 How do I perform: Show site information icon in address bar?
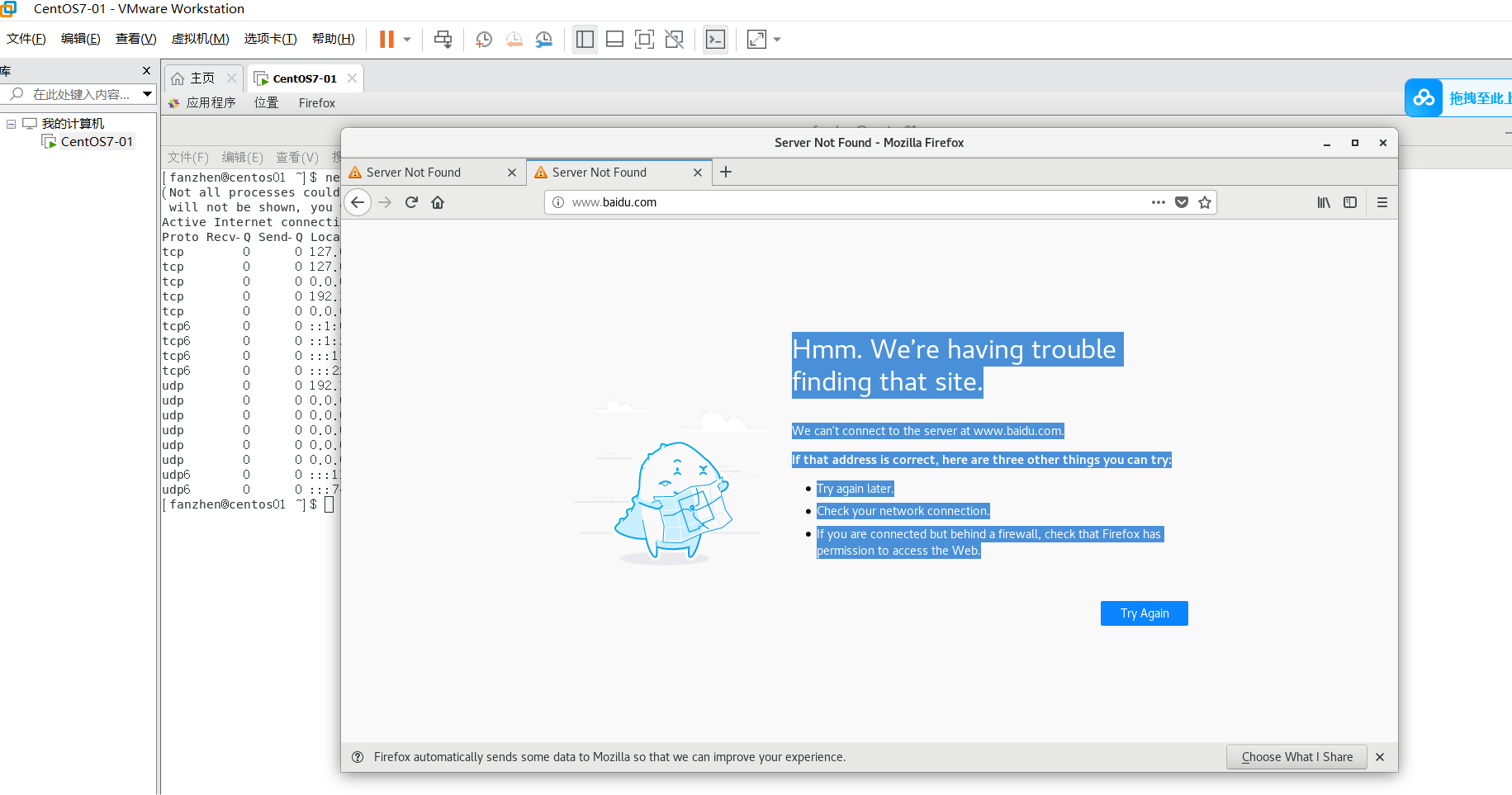(558, 202)
